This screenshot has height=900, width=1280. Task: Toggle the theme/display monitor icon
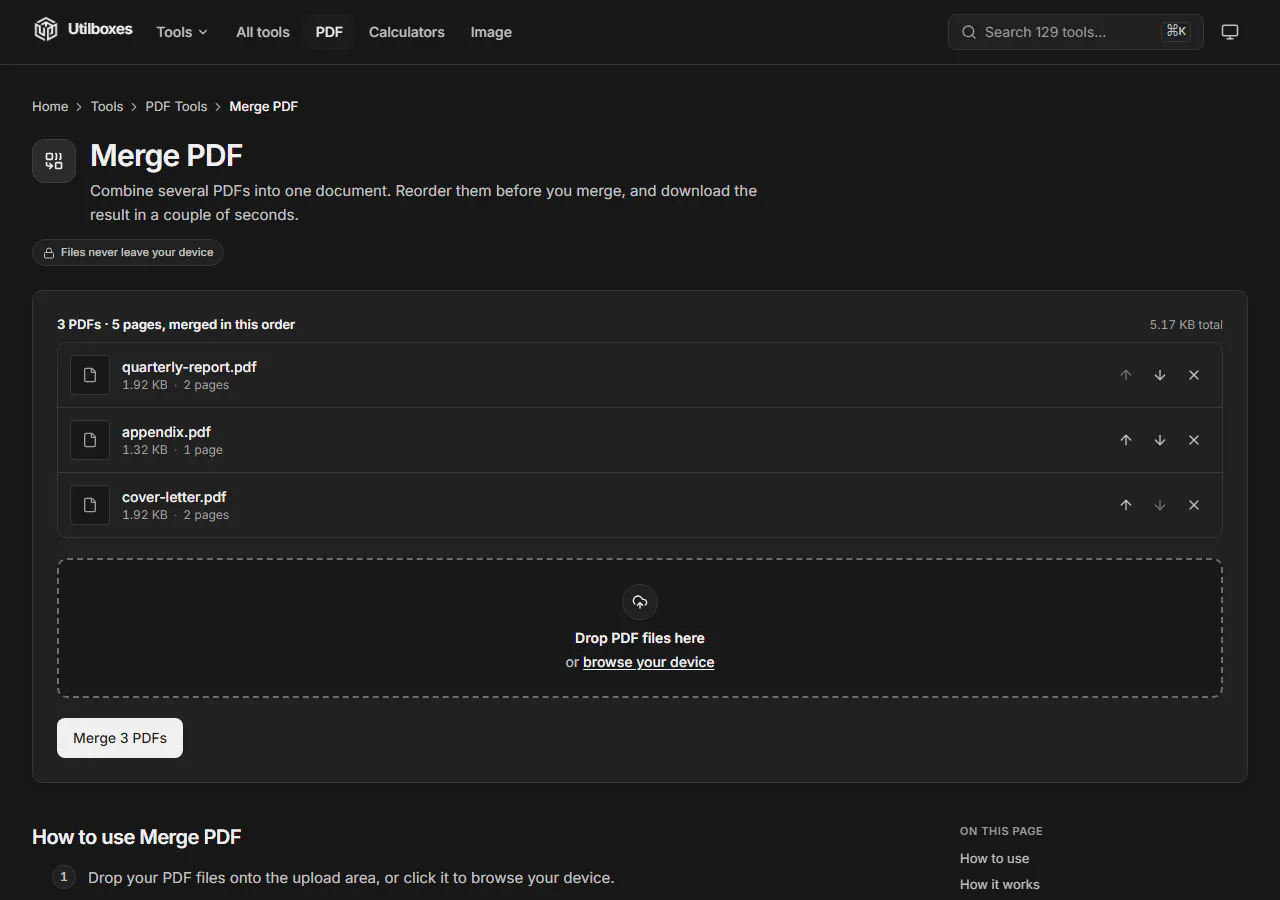1230,32
